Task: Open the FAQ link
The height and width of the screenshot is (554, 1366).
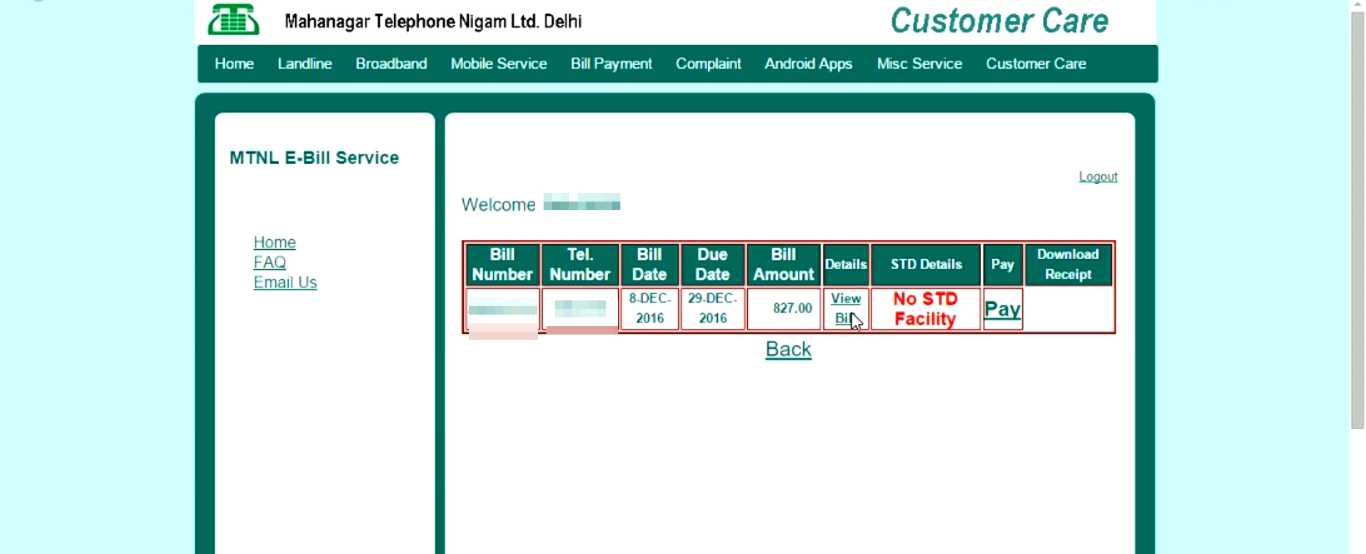Action: tap(269, 263)
